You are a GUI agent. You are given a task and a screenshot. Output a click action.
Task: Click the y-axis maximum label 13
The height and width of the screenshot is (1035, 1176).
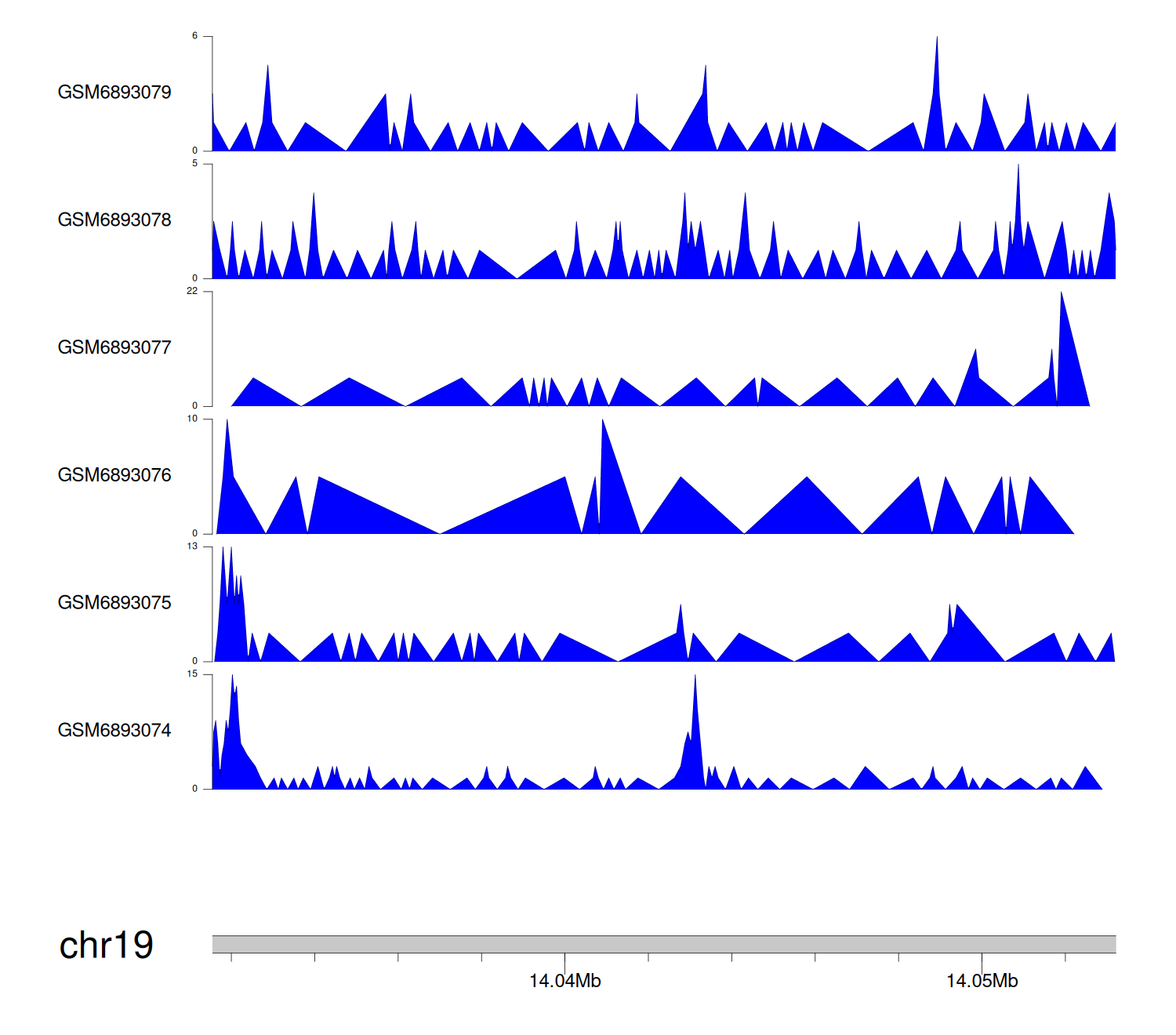pyautogui.click(x=192, y=547)
